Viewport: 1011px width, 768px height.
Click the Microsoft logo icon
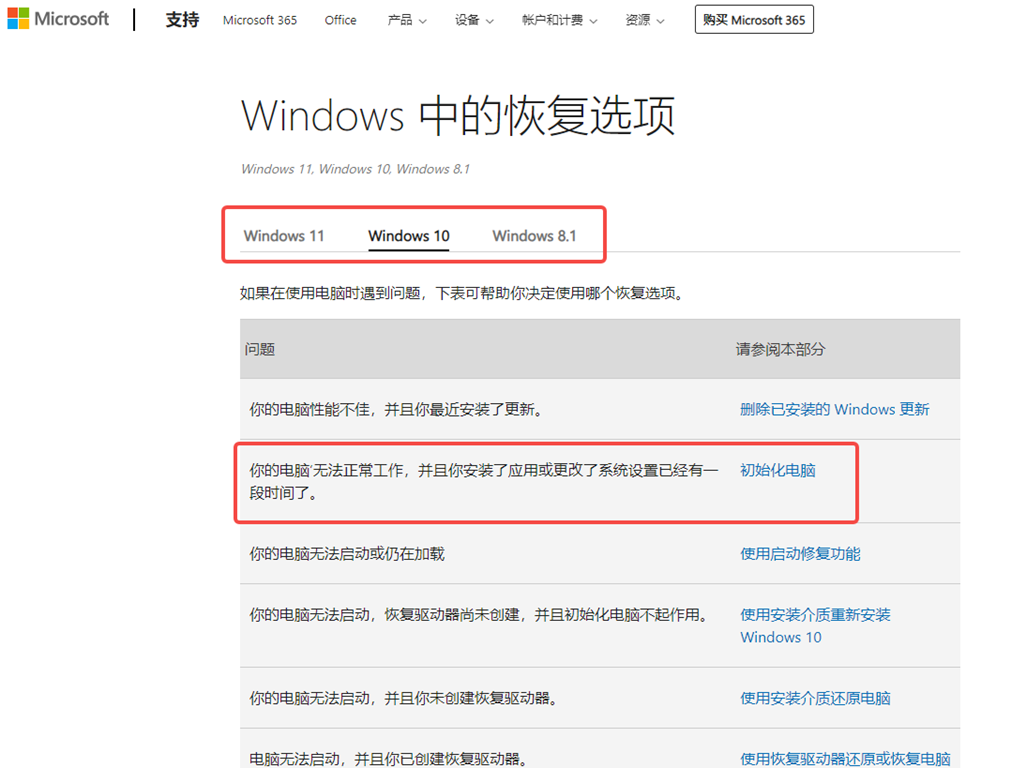[18, 19]
